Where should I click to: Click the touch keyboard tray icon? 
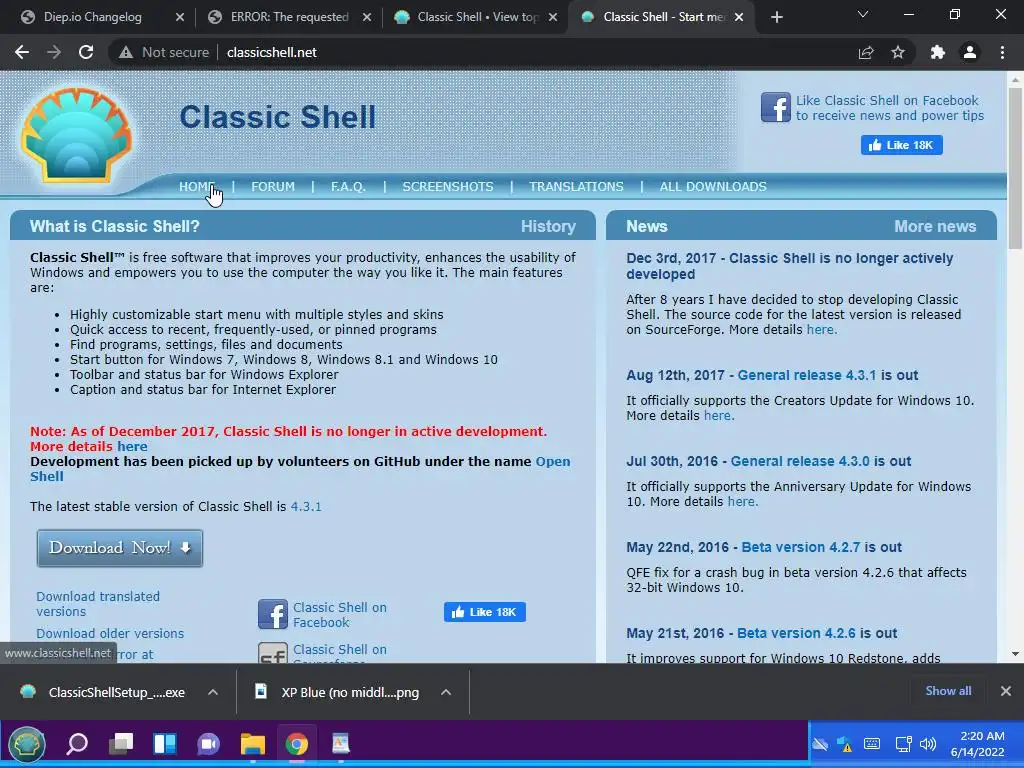coord(872,744)
